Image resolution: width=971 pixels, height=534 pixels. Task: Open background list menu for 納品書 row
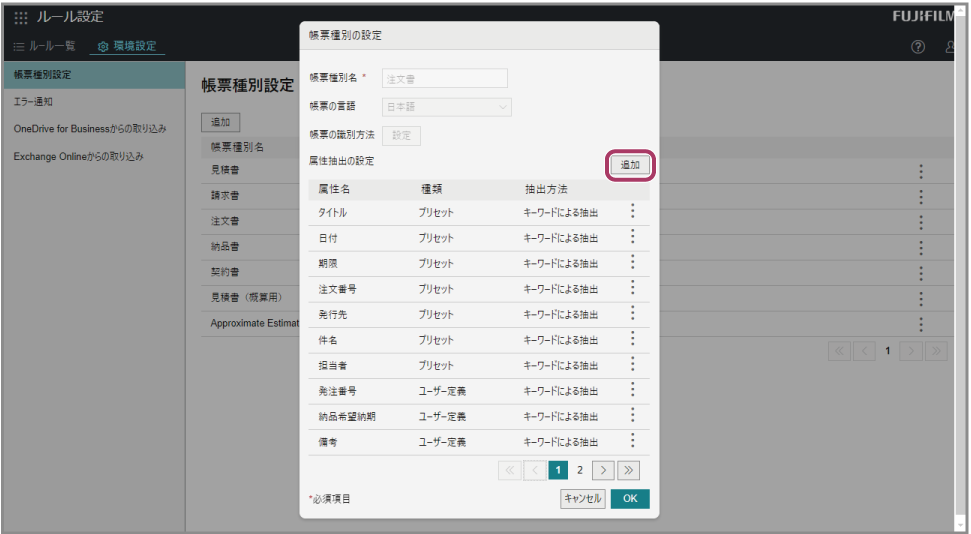click(921, 248)
